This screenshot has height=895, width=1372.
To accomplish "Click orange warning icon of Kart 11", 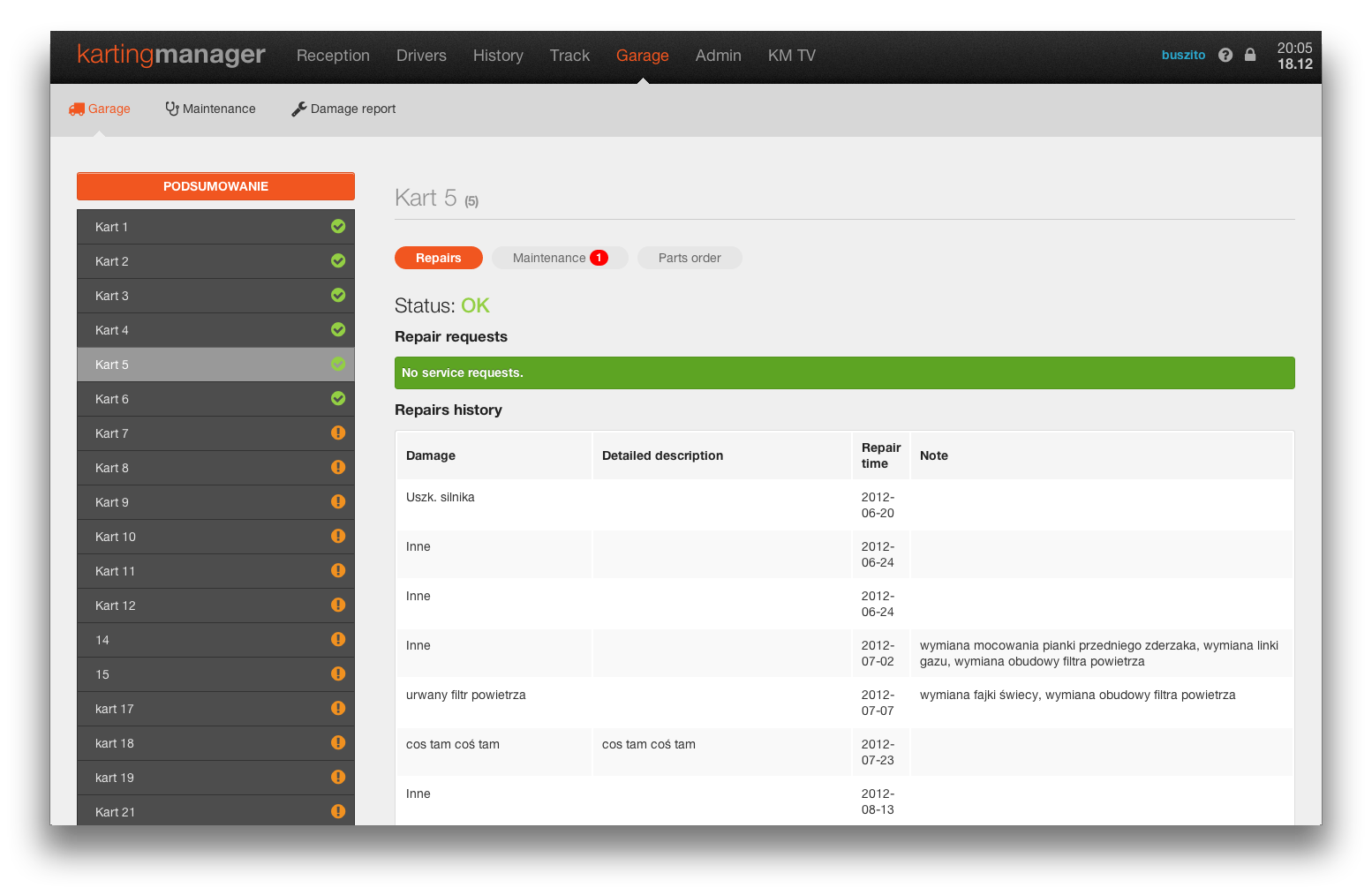I will pyautogui.click(x=338, y=570).
